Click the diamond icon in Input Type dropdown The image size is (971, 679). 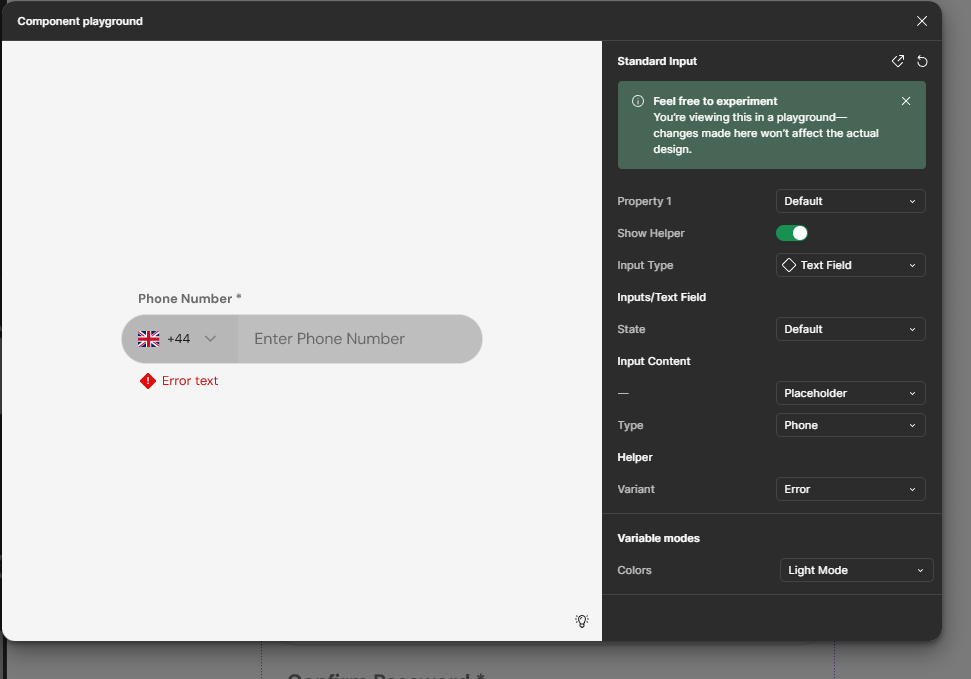(x=789, y=265)
